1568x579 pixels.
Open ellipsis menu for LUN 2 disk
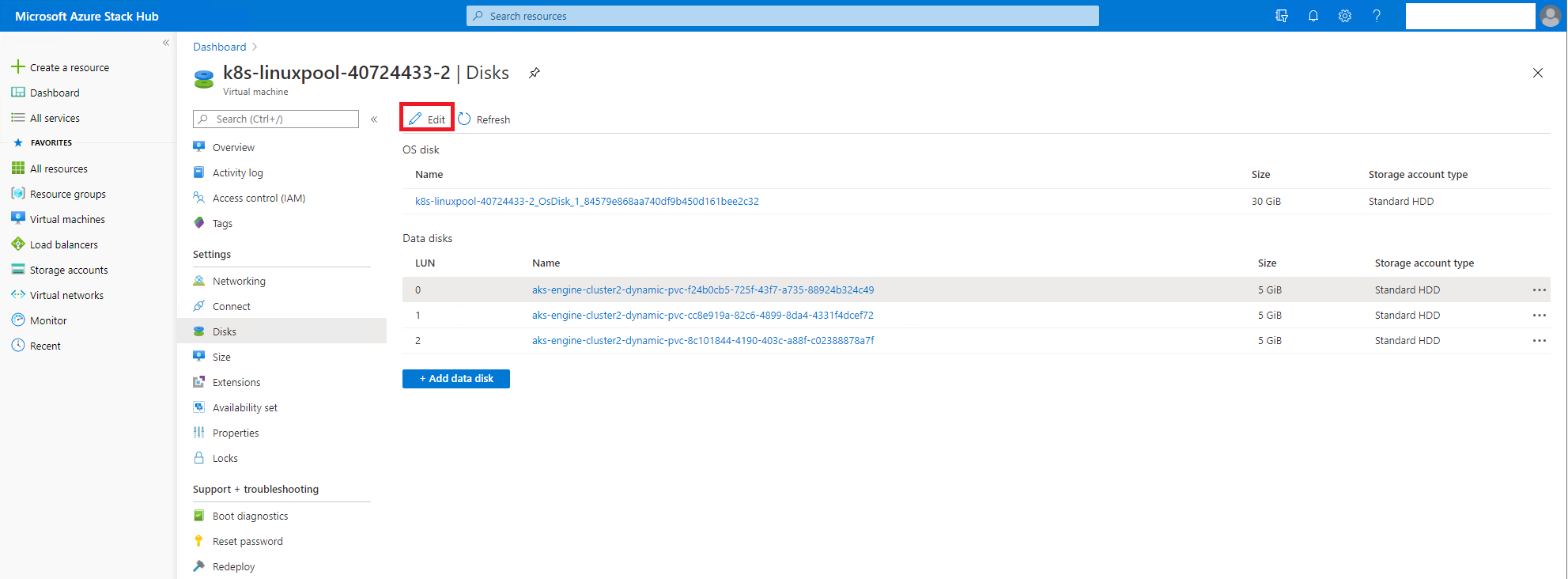(1539, 340)
